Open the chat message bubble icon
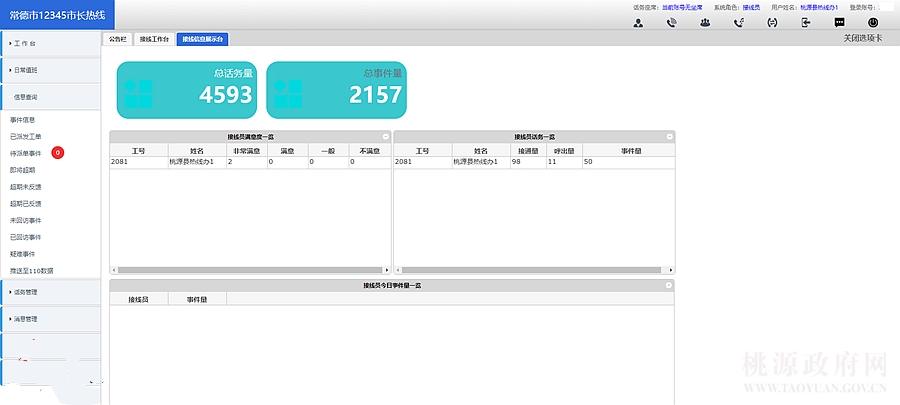 tap(840, 23)
